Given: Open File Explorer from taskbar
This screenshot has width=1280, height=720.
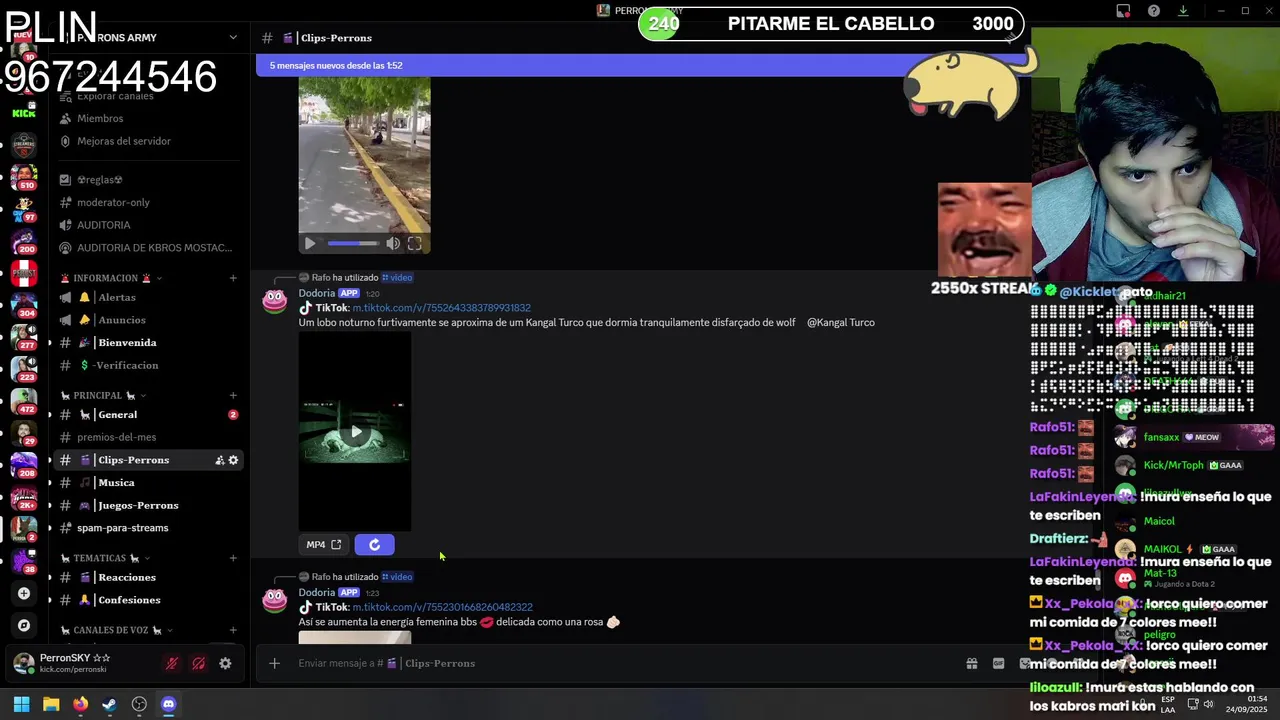Looking at the screenshot, I should point(51,704).
